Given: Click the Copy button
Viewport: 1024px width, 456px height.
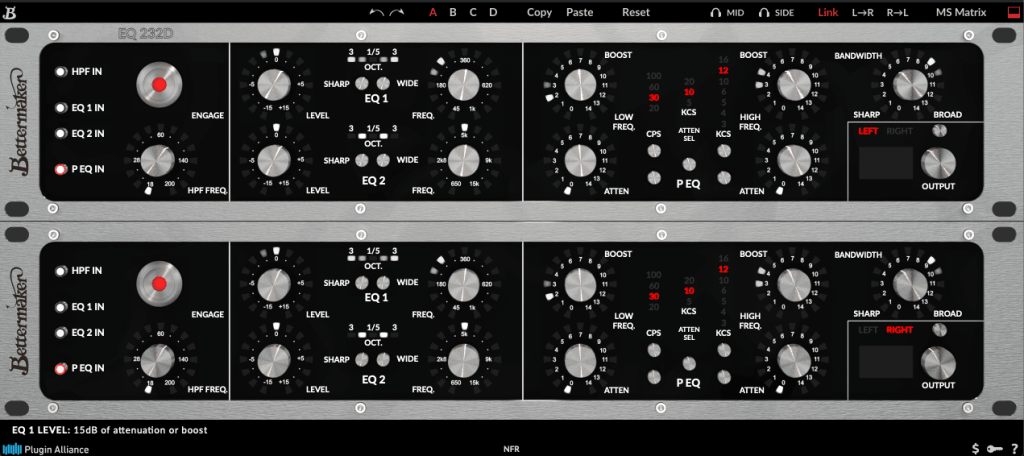Looking at the screenshot, I should tap(539, 13).
